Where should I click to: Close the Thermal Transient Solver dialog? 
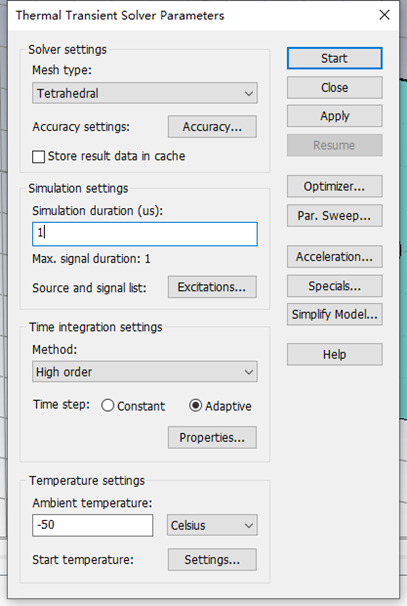point(384,15)
